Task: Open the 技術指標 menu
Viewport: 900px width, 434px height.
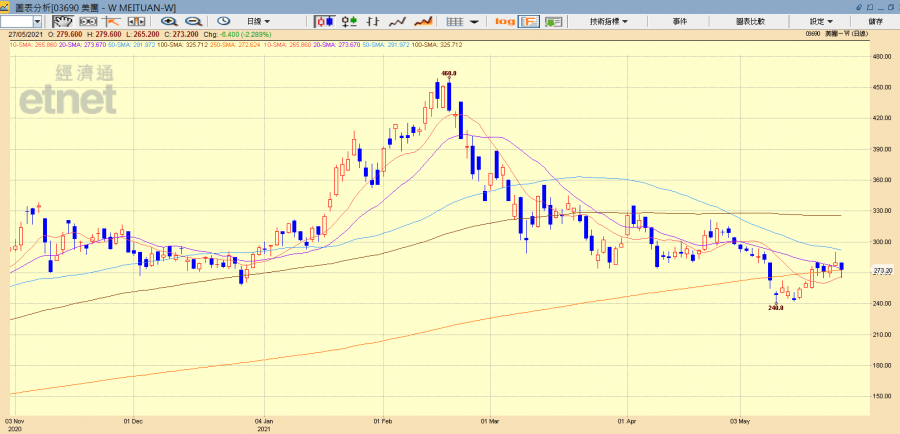Action: [x=609, y=21]
